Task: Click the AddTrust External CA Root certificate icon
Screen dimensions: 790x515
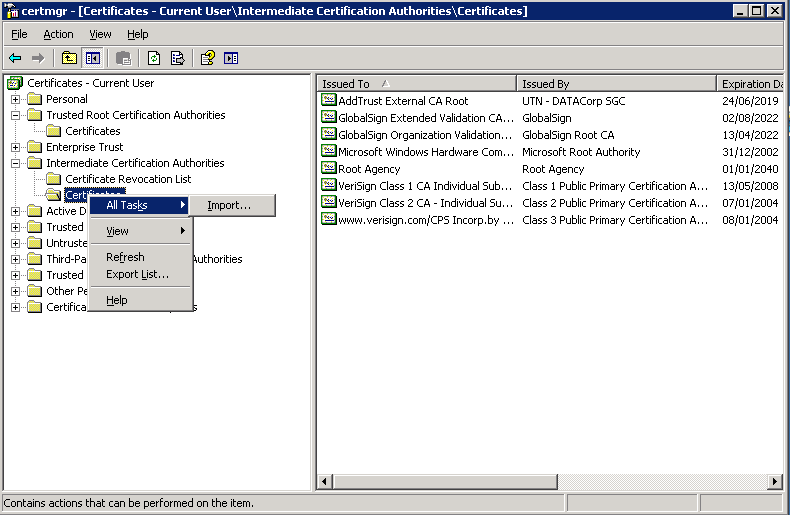Action: tap(328, 100)
